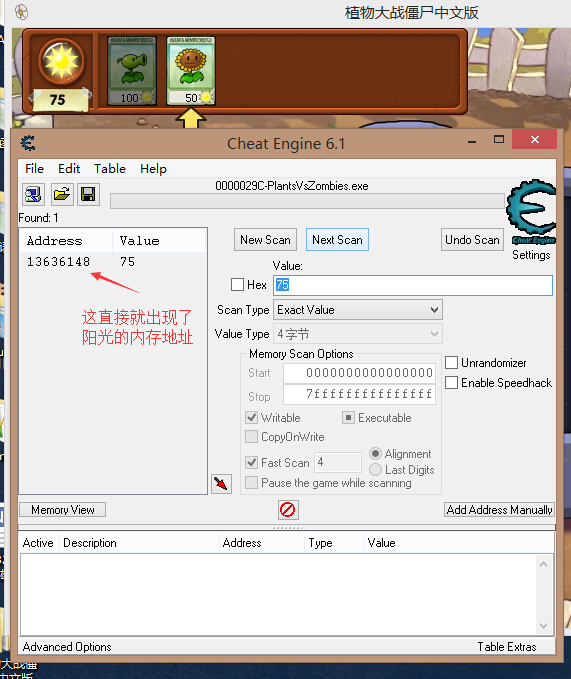
Task: Enable Speedhack checkbox
Action: point(452,383)
